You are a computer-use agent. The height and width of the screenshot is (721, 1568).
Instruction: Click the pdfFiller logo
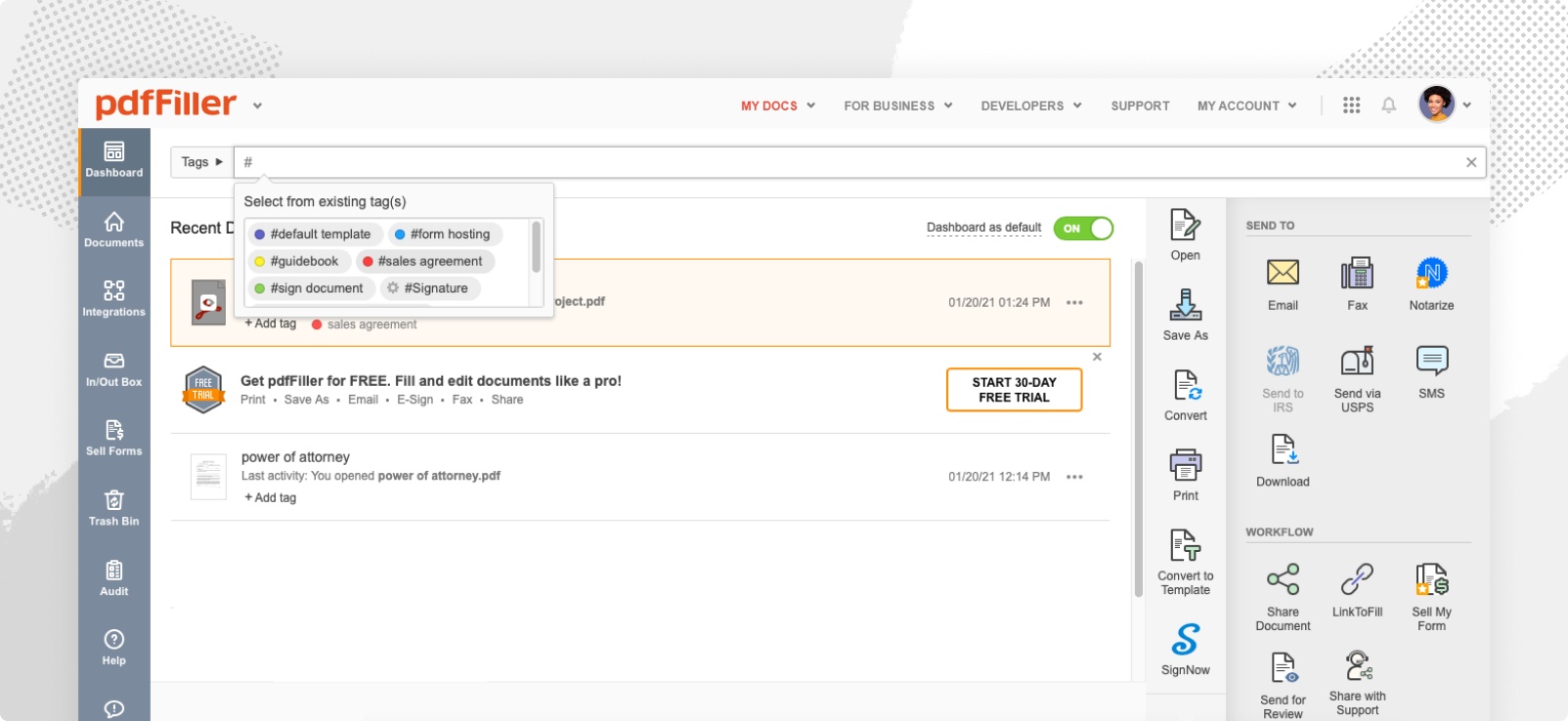pyautogui.click(x=165, y=104)
